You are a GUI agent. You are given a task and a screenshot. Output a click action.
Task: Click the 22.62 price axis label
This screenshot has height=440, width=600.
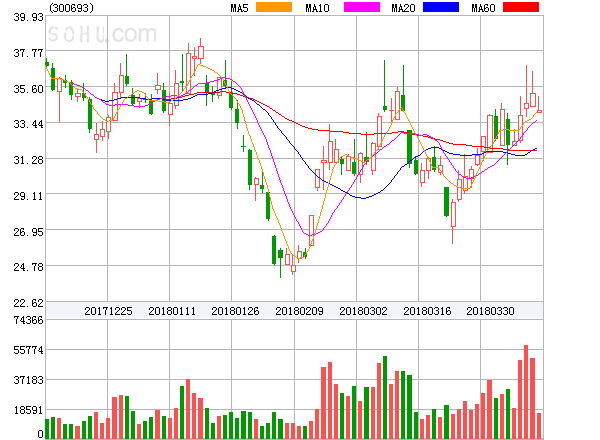pos(28,303)
